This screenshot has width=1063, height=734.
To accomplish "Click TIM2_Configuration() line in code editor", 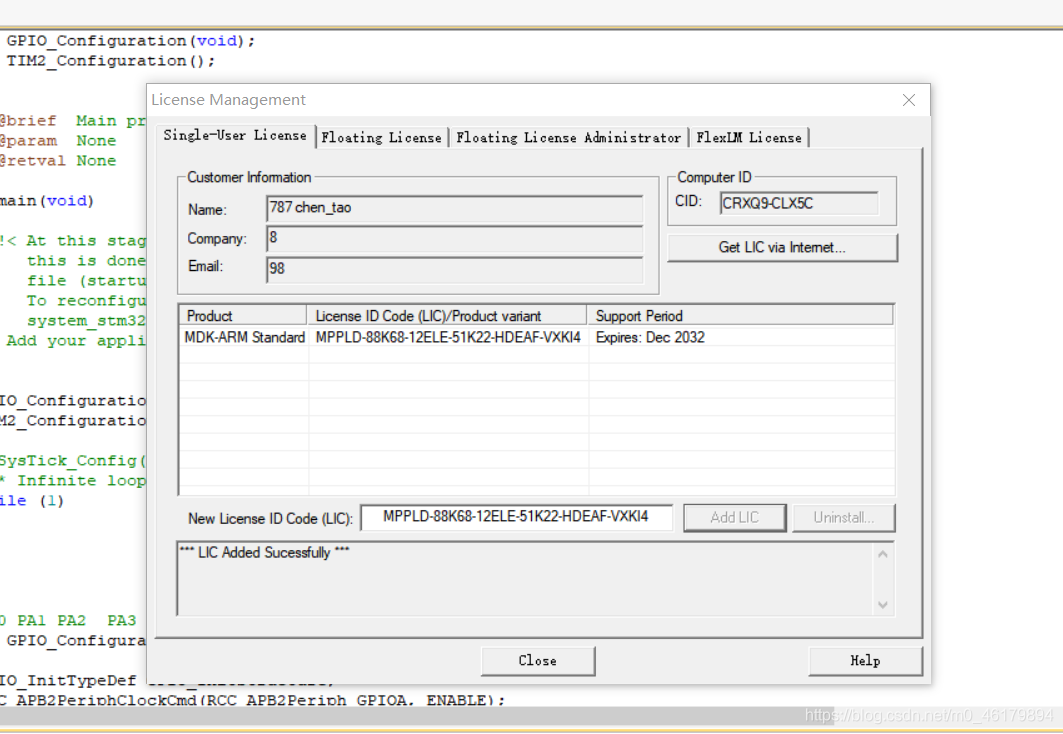I will point(111,61).
